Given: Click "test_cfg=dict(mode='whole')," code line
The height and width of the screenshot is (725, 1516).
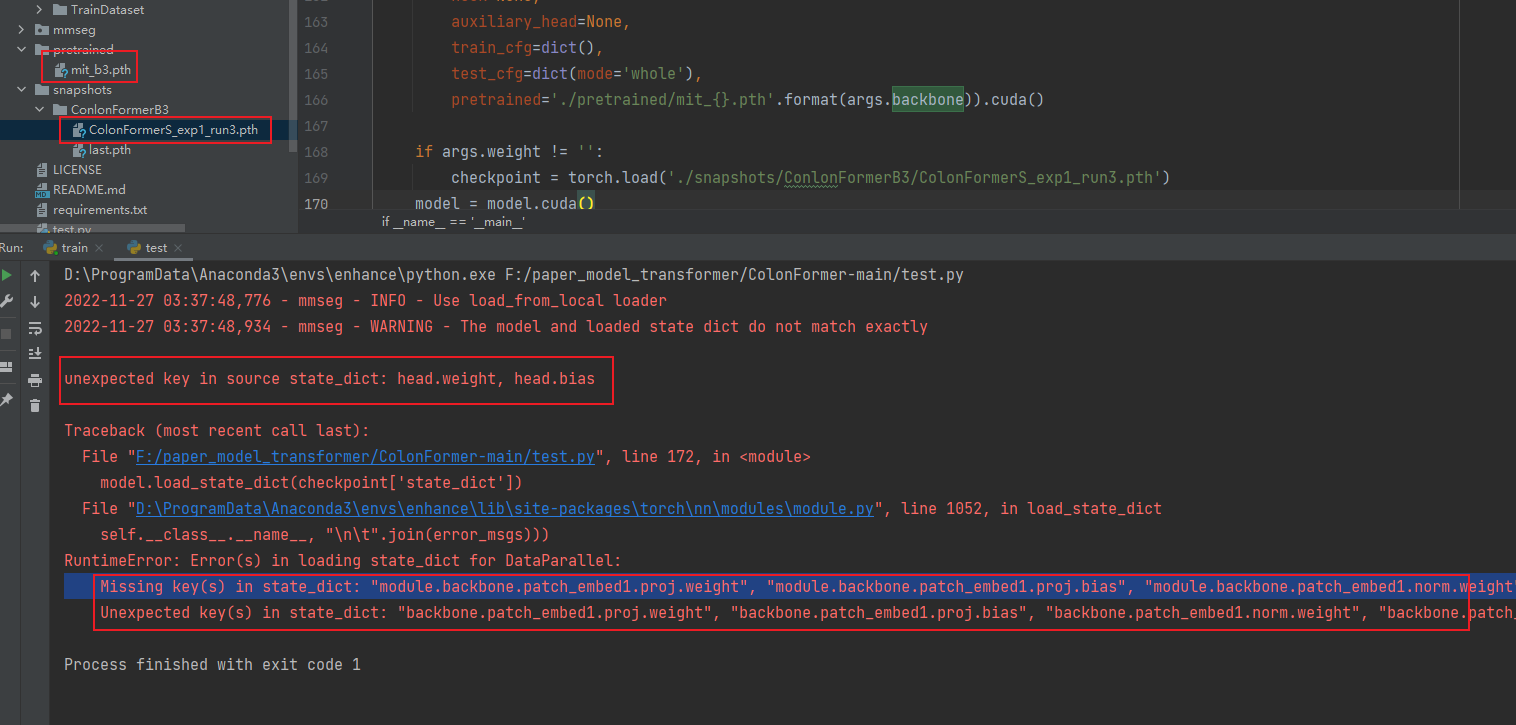Looking at the screenshot, I should [577, 74].
